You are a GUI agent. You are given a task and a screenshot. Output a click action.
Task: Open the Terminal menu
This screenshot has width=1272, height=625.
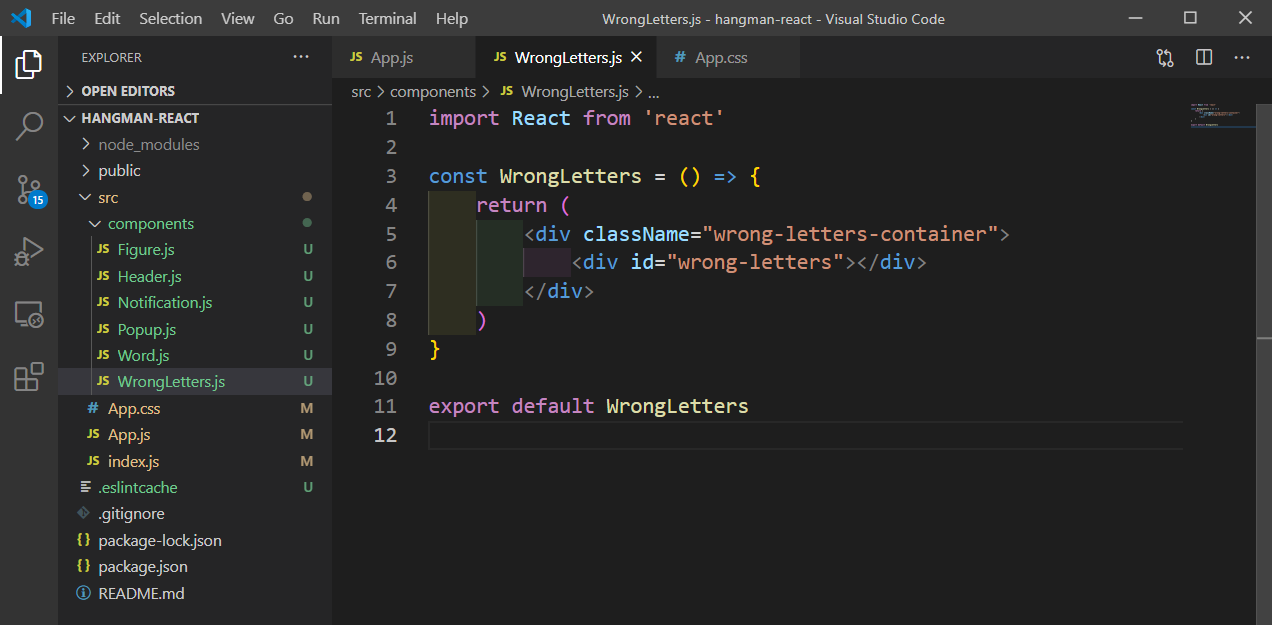388,18
